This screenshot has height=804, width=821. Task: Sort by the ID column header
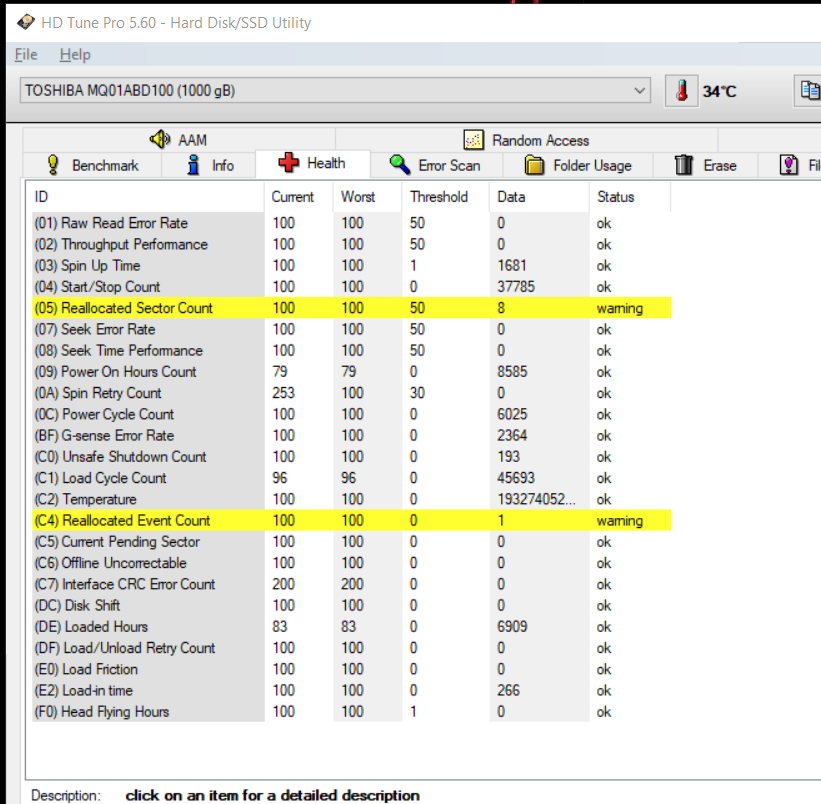pyautogui.click(x=145, y=197)
